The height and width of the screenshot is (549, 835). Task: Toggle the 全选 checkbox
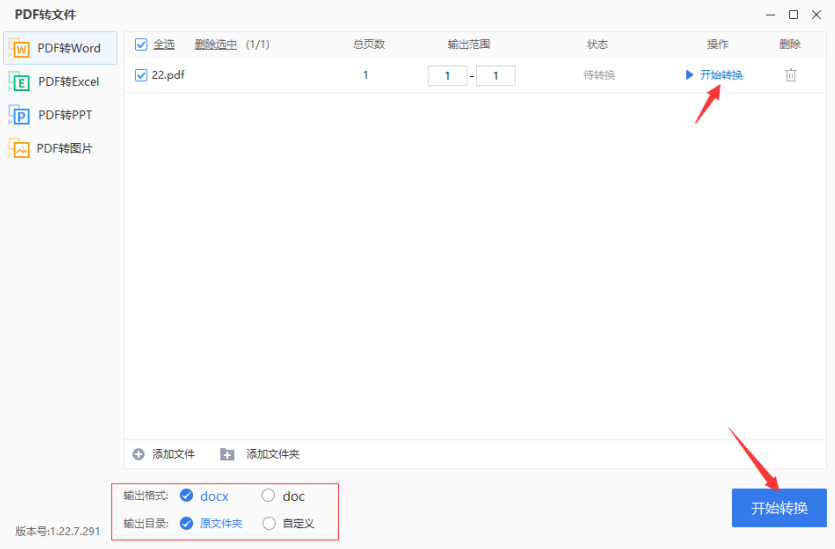coord(141,44)
